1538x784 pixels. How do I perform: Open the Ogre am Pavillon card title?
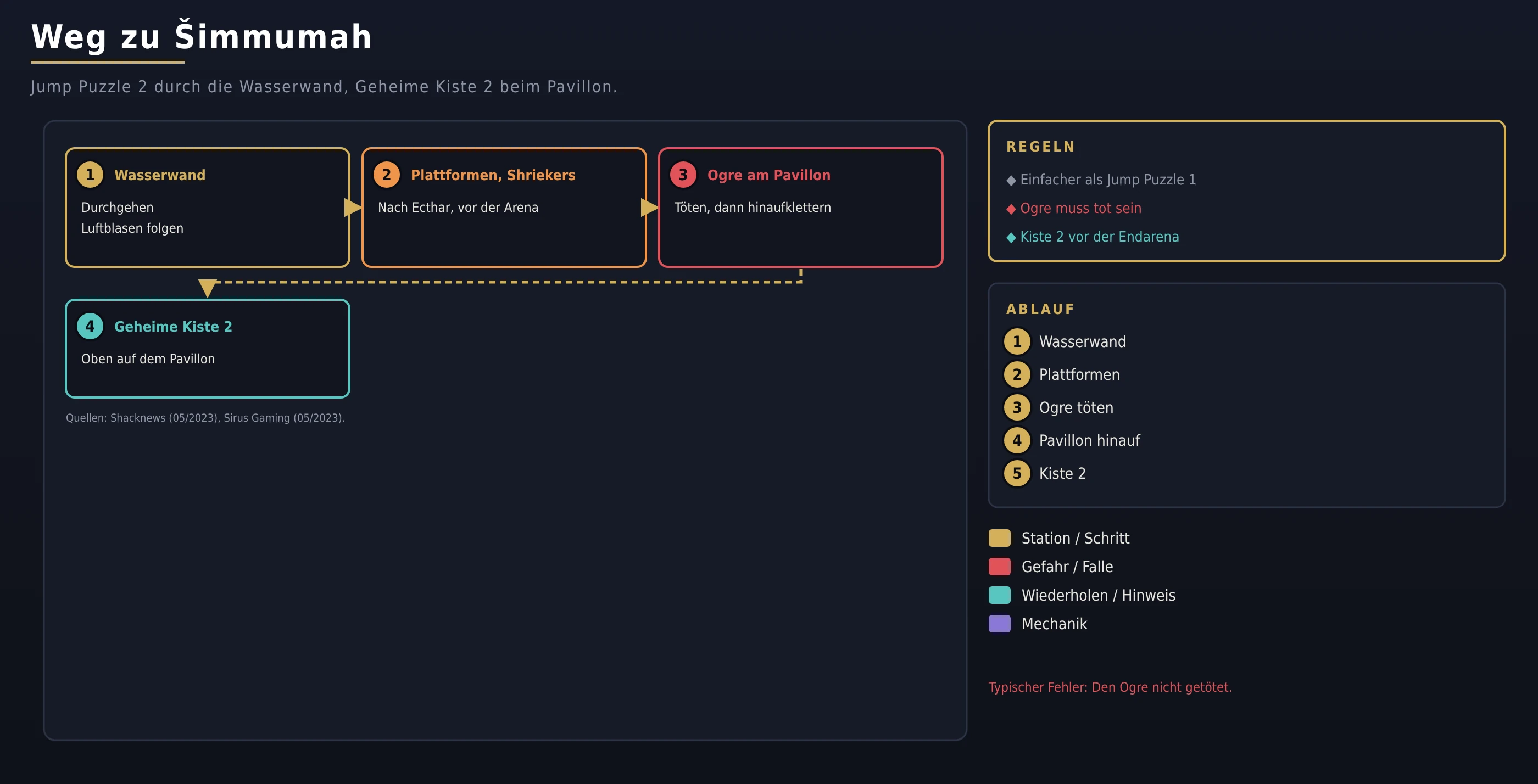pyautogui.click(x=768, y=175)
